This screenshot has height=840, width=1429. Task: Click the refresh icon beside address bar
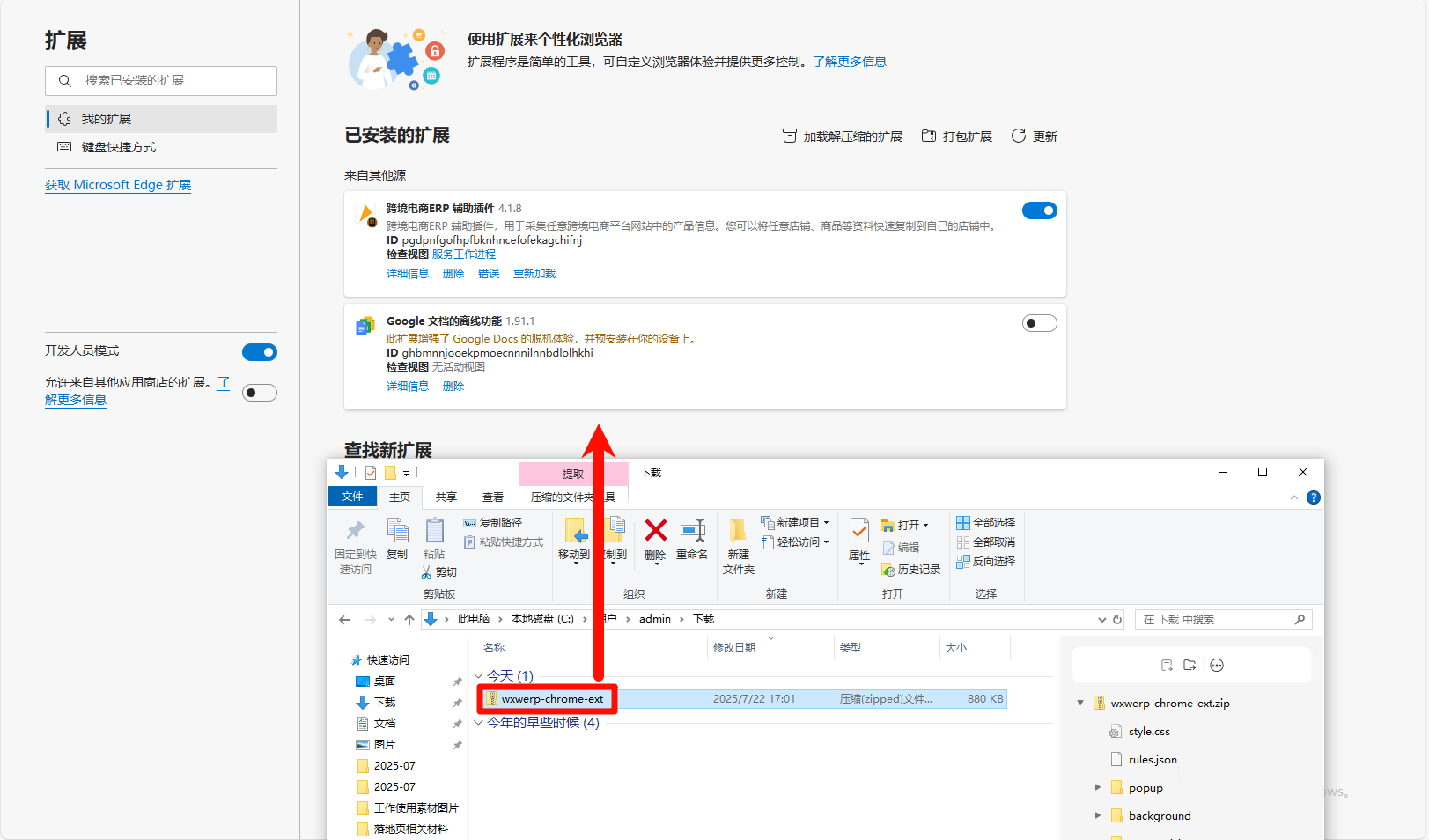click(x=1117, y=620)
